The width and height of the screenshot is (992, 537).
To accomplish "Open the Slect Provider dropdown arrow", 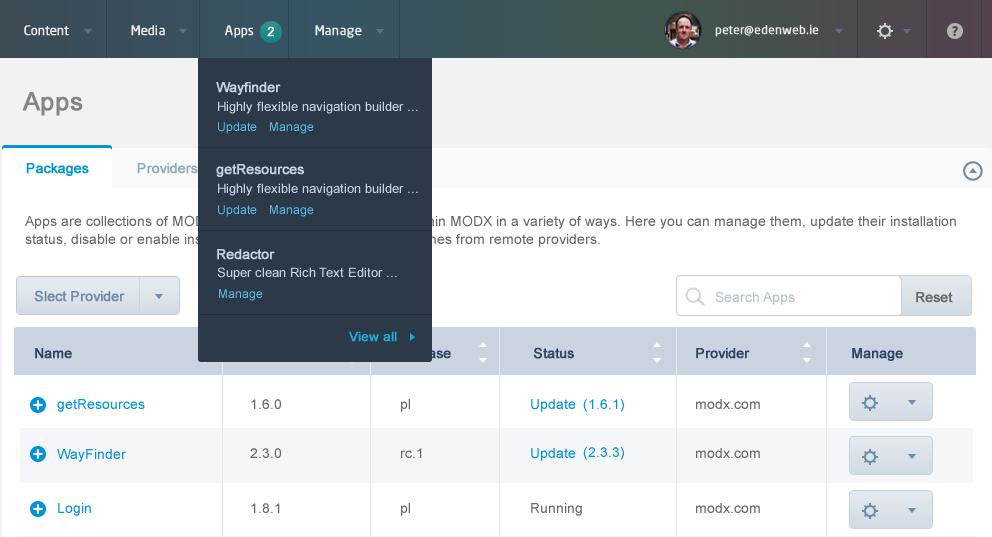I will (x=159, y=296).
